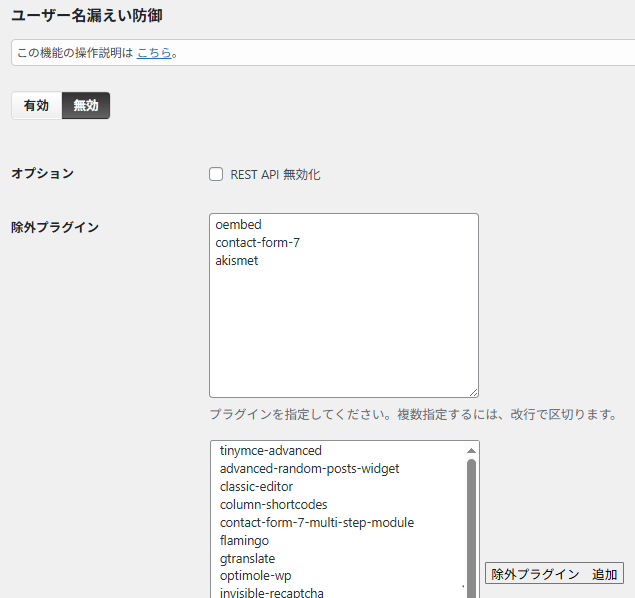635x598 pixels.
Task: Choose classic-editor from the plugin list
Action: pos(256,487)
